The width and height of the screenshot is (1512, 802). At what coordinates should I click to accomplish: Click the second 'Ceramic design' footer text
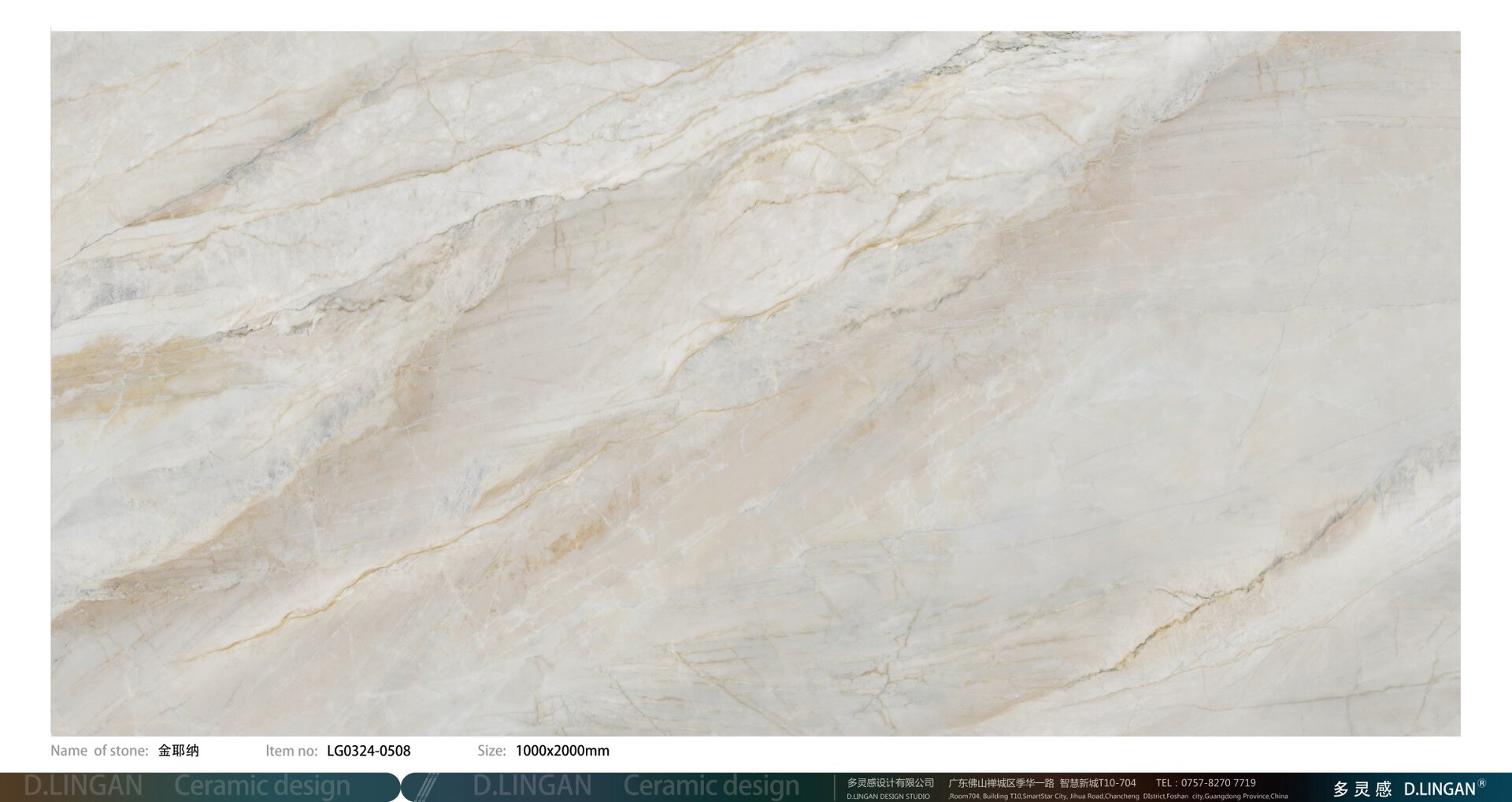[711, 786]
